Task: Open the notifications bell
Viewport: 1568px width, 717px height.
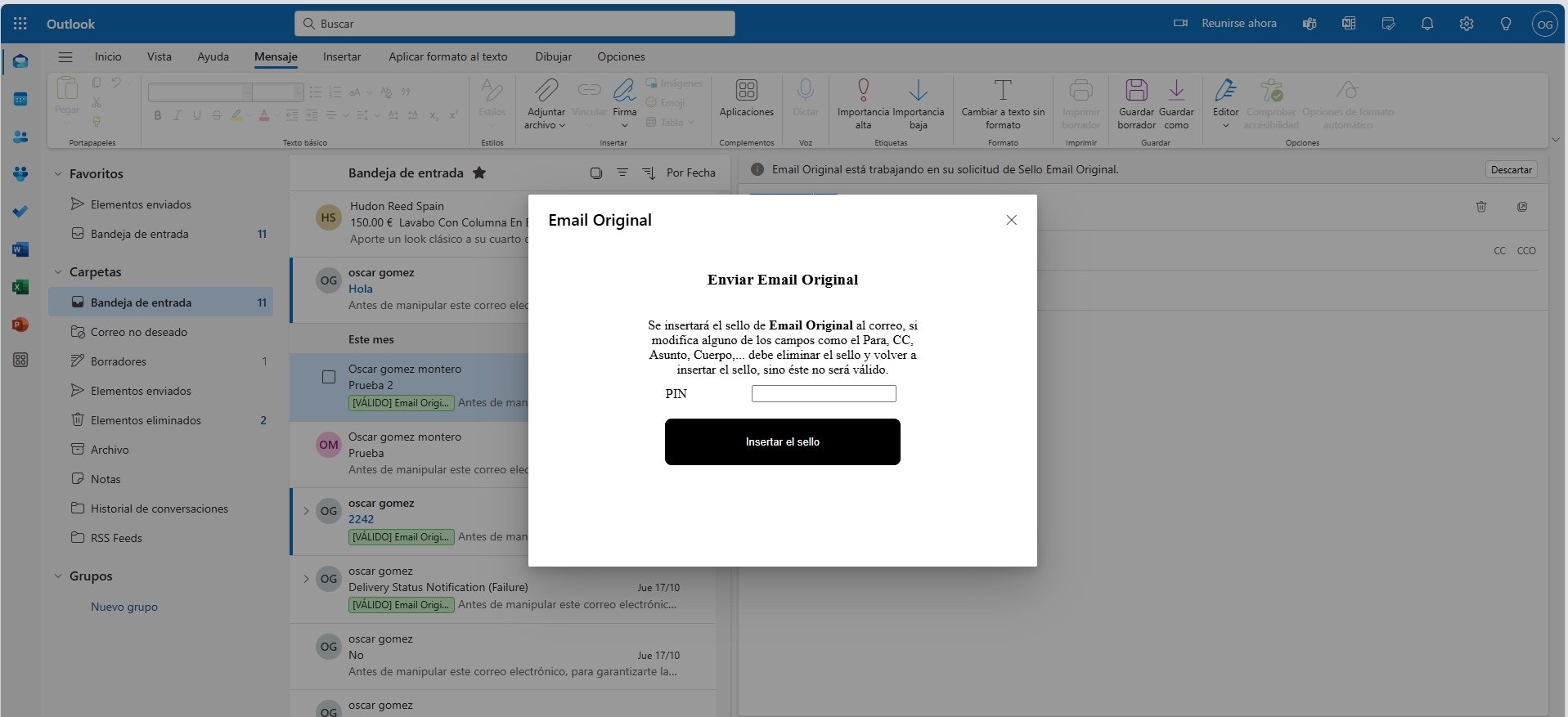Action: (x=1427, y=24)
